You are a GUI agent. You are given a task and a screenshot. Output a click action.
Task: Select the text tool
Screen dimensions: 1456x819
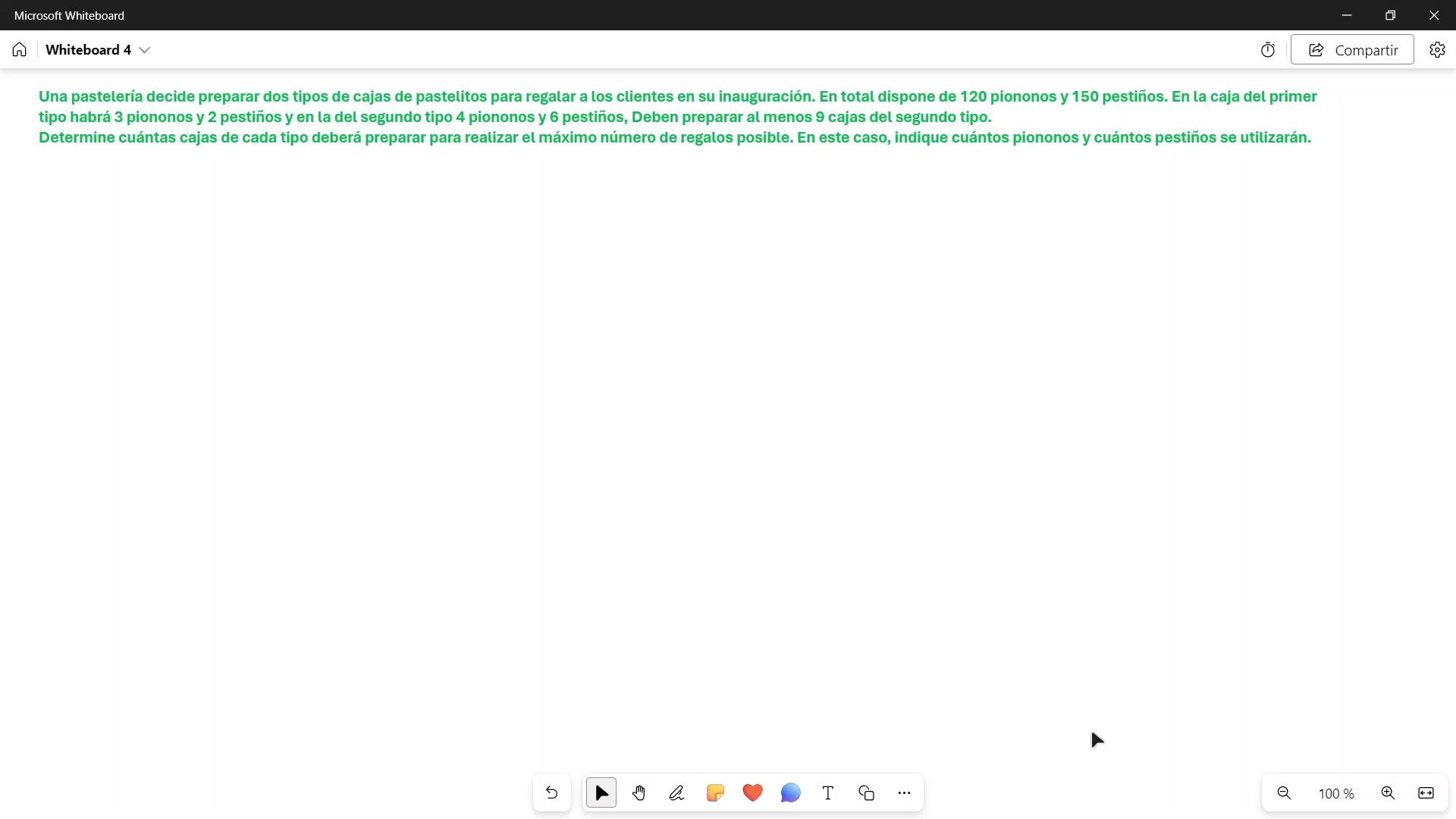click(828, 793)
